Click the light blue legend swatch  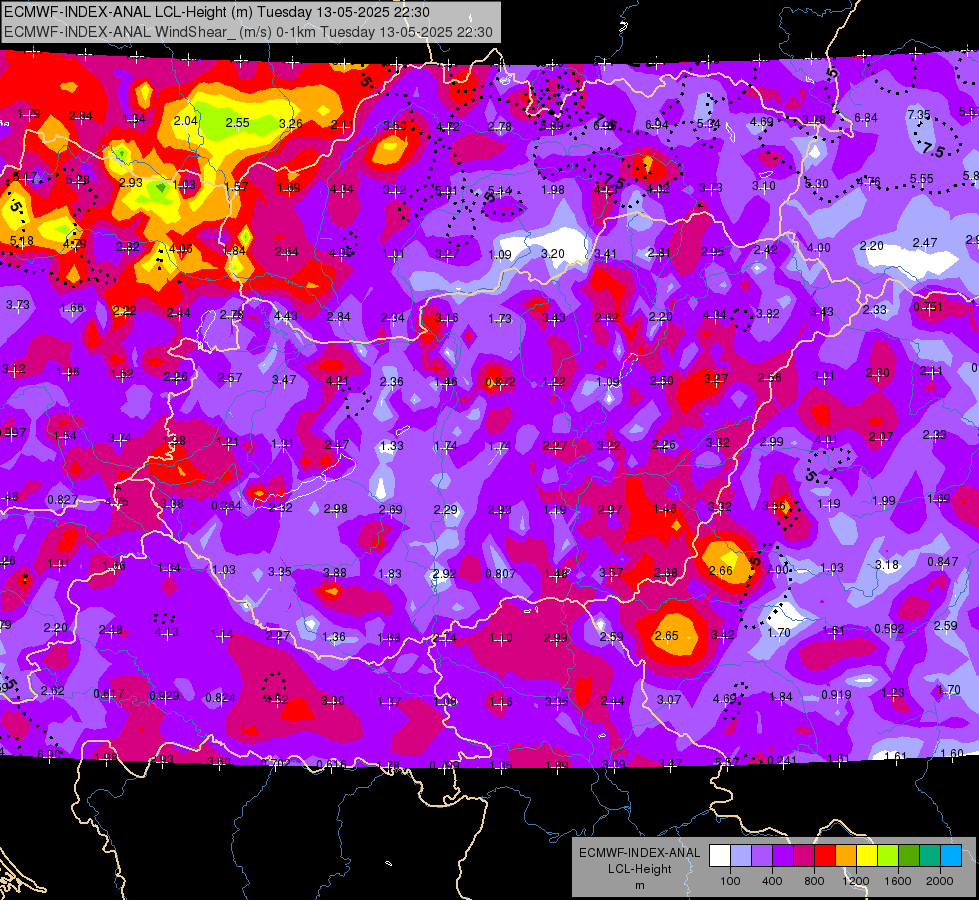[x=951, y=855]
